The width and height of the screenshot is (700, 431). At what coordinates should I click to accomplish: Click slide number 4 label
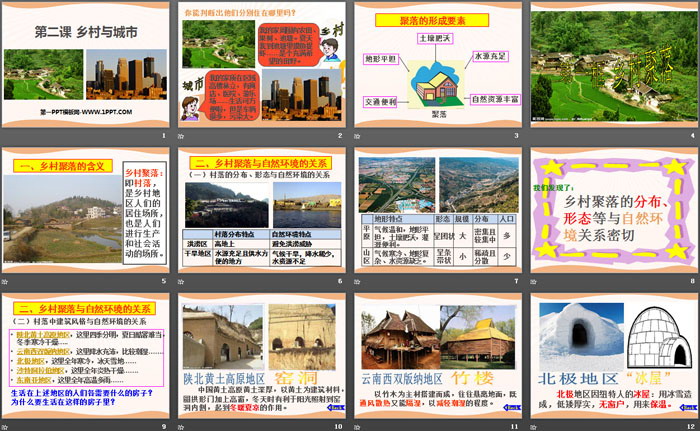click(693, 135)
